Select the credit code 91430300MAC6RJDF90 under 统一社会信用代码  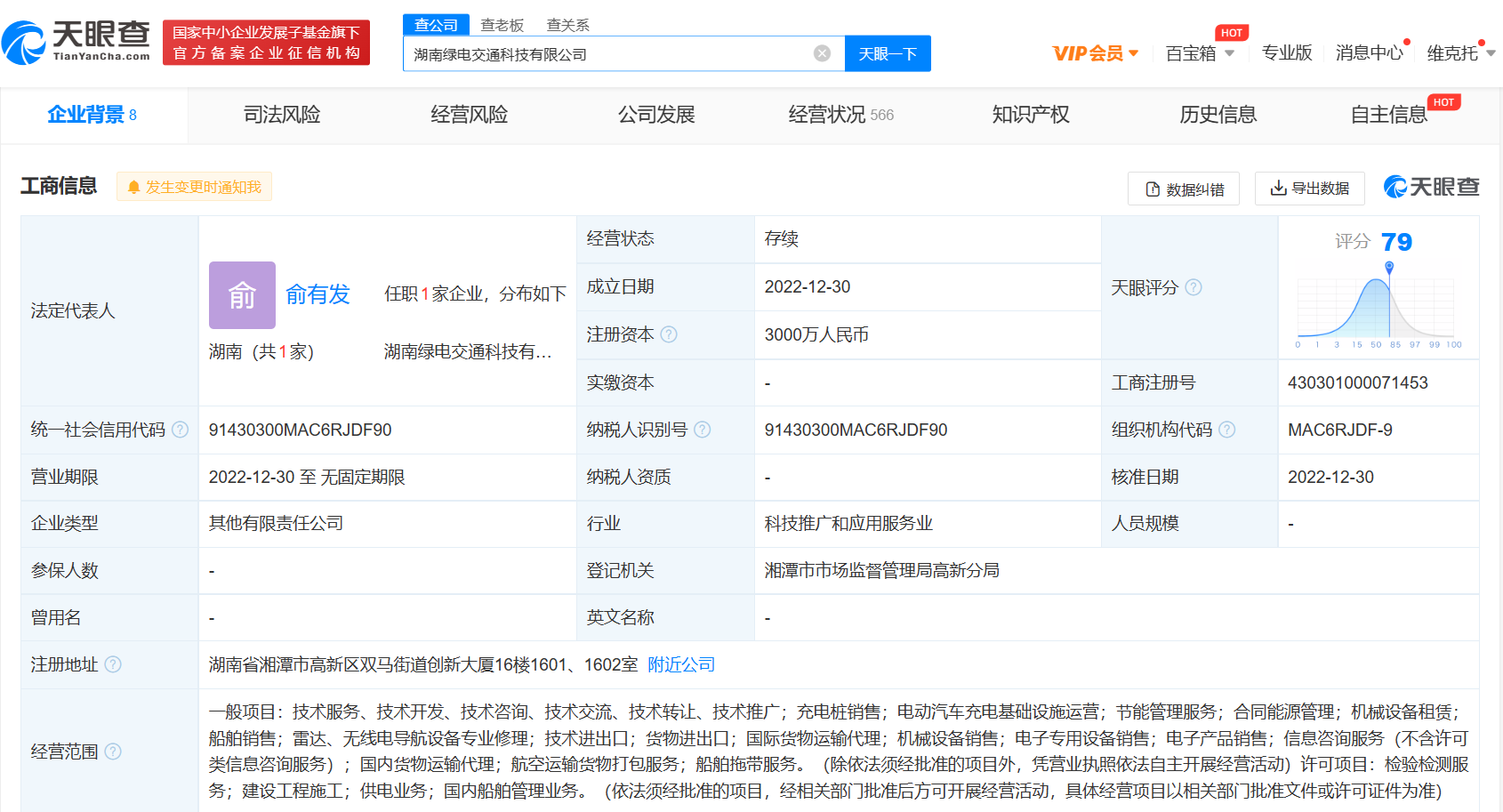coord(300,430)
